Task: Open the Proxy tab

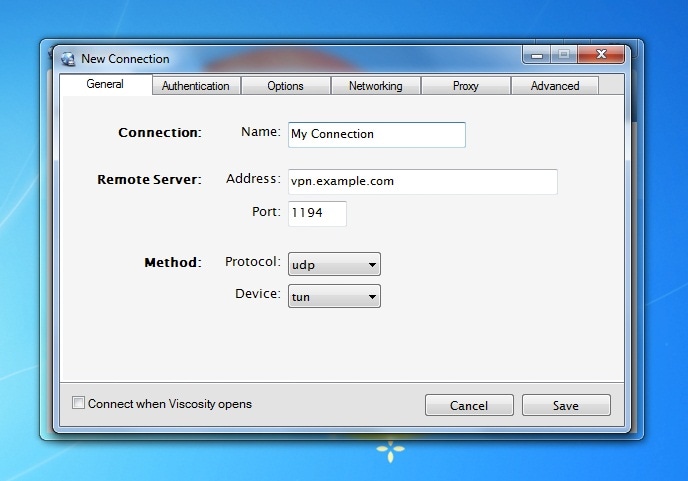Action: 466,86
